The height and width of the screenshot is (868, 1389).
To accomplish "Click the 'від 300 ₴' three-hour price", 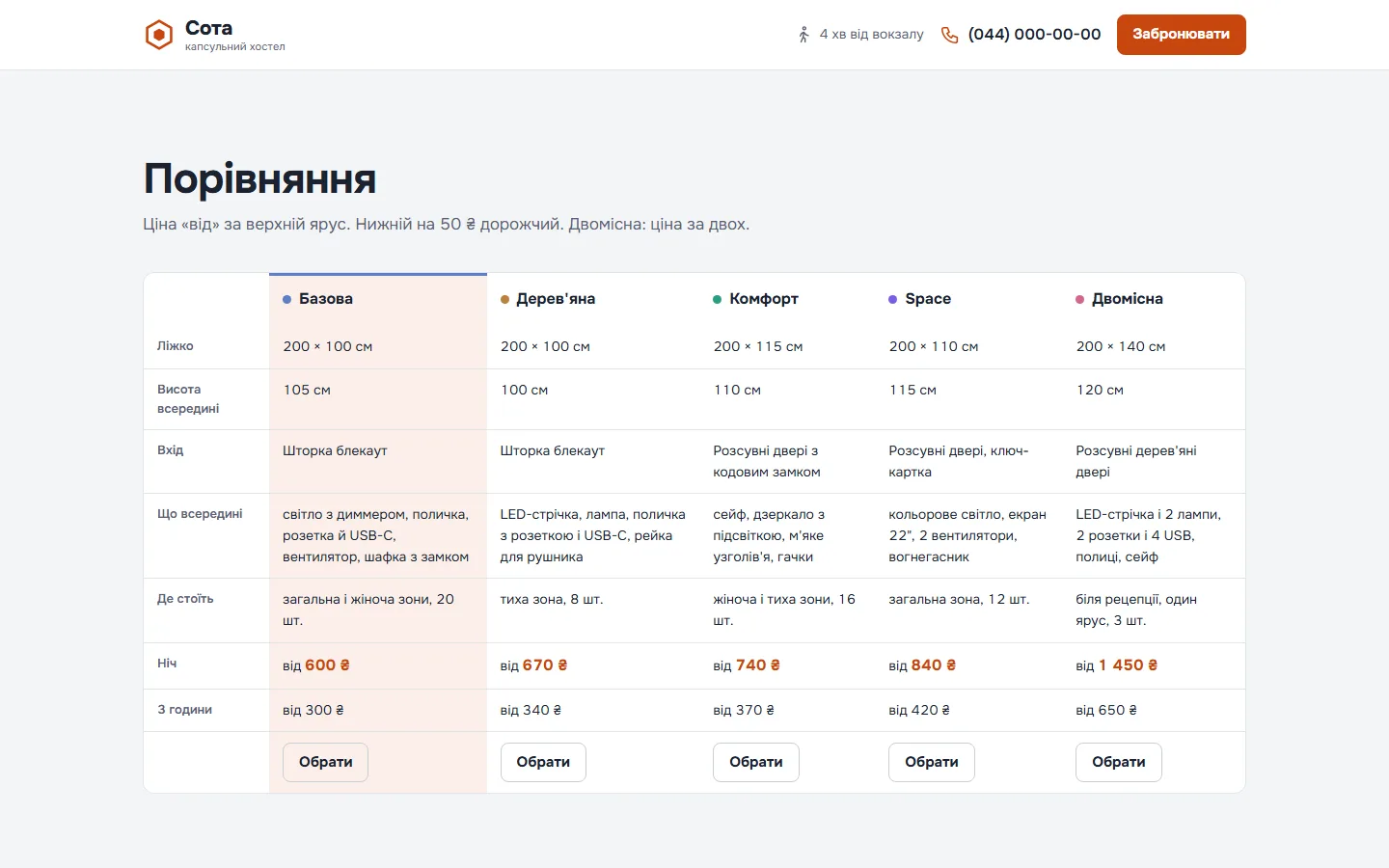I will pyautogui.click(x=313, y=710).
